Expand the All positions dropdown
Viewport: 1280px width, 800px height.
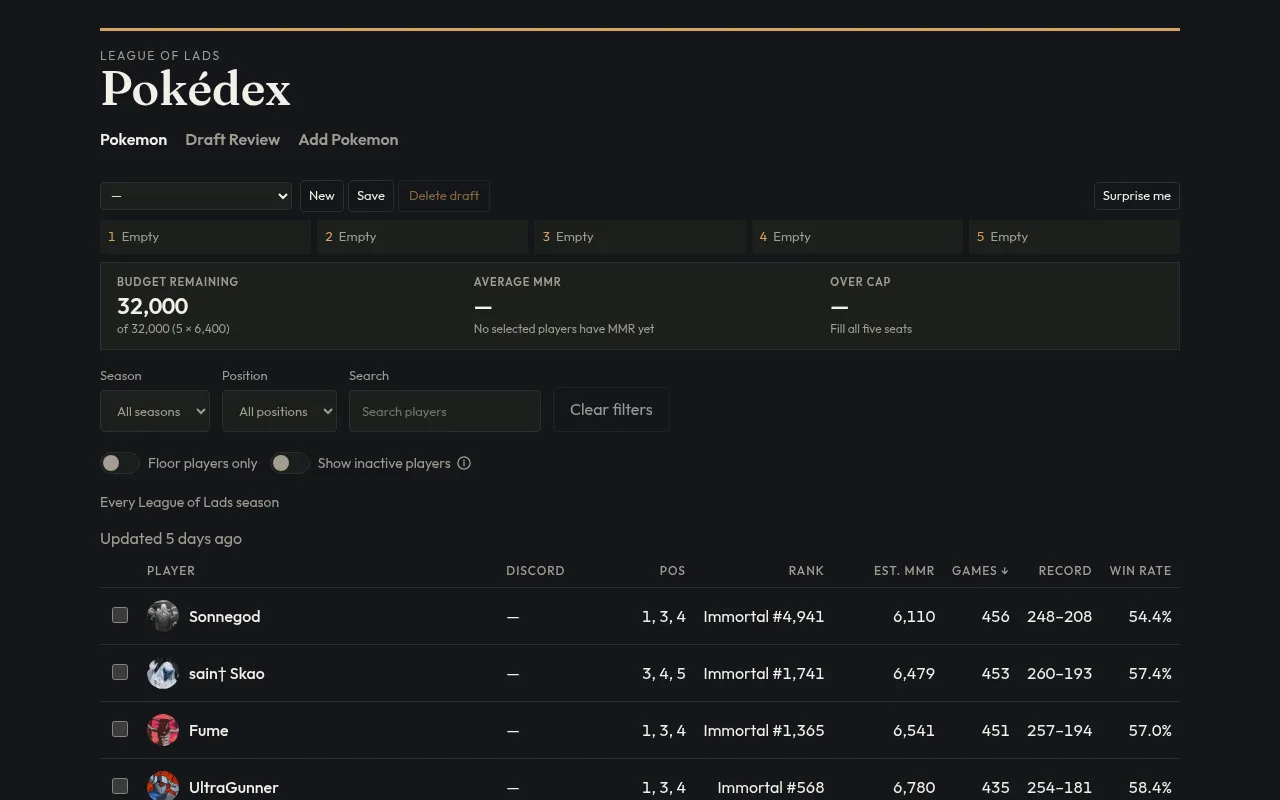[279, 411]
